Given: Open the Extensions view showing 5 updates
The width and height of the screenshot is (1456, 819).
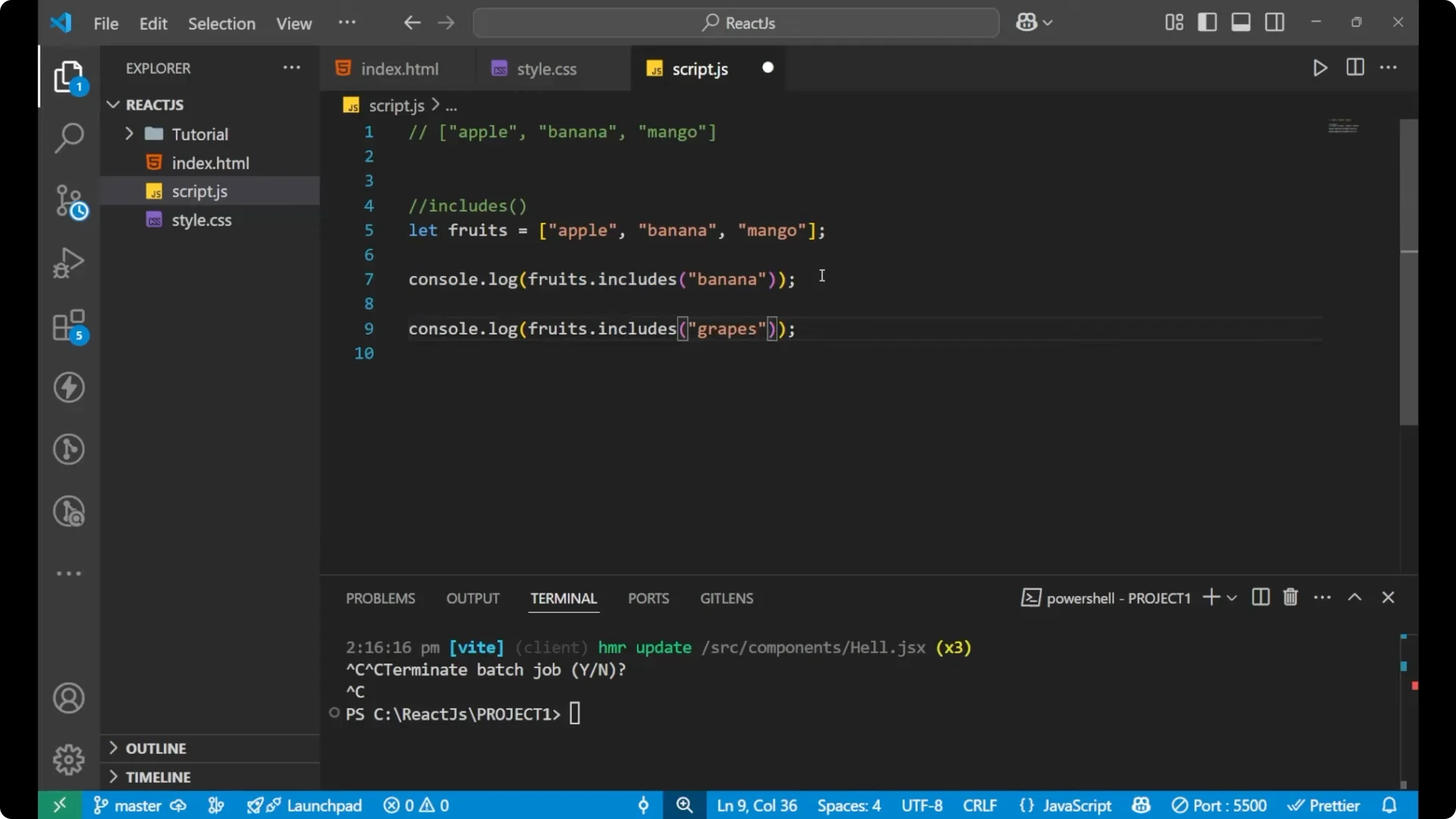Looking at the screenshot, I should tap(69, 326).
